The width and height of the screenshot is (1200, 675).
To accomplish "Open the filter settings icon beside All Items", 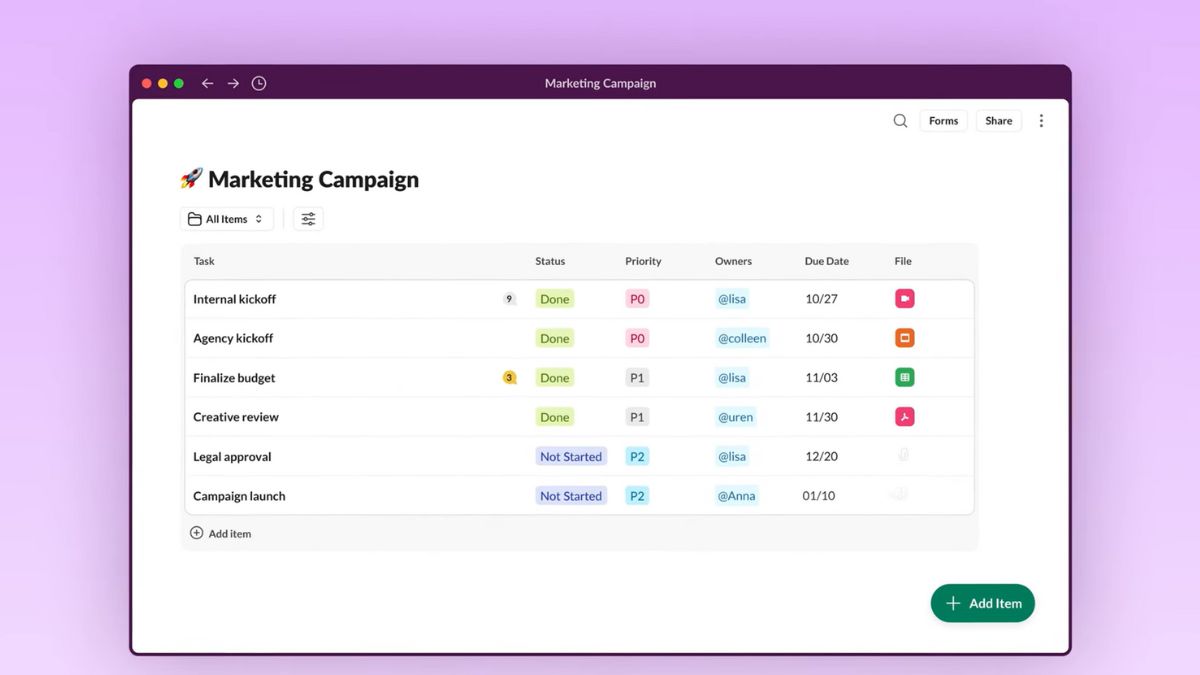I will coord(308,218).
